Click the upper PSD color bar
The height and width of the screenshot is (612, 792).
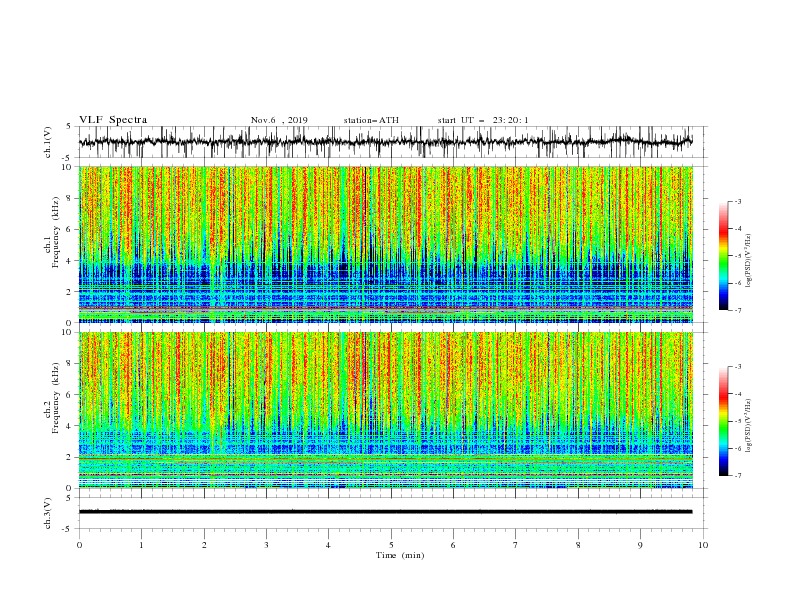pyautogui.click(x=723, y=256)
